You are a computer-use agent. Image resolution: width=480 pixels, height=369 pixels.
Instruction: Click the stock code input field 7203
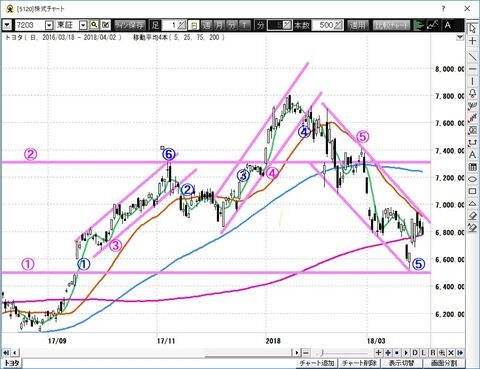(x=29, y=25)
